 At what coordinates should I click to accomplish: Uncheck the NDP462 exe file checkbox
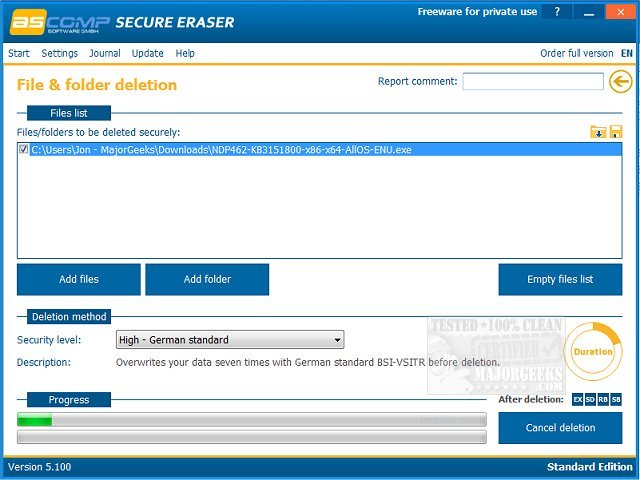(x=24, y=149)
